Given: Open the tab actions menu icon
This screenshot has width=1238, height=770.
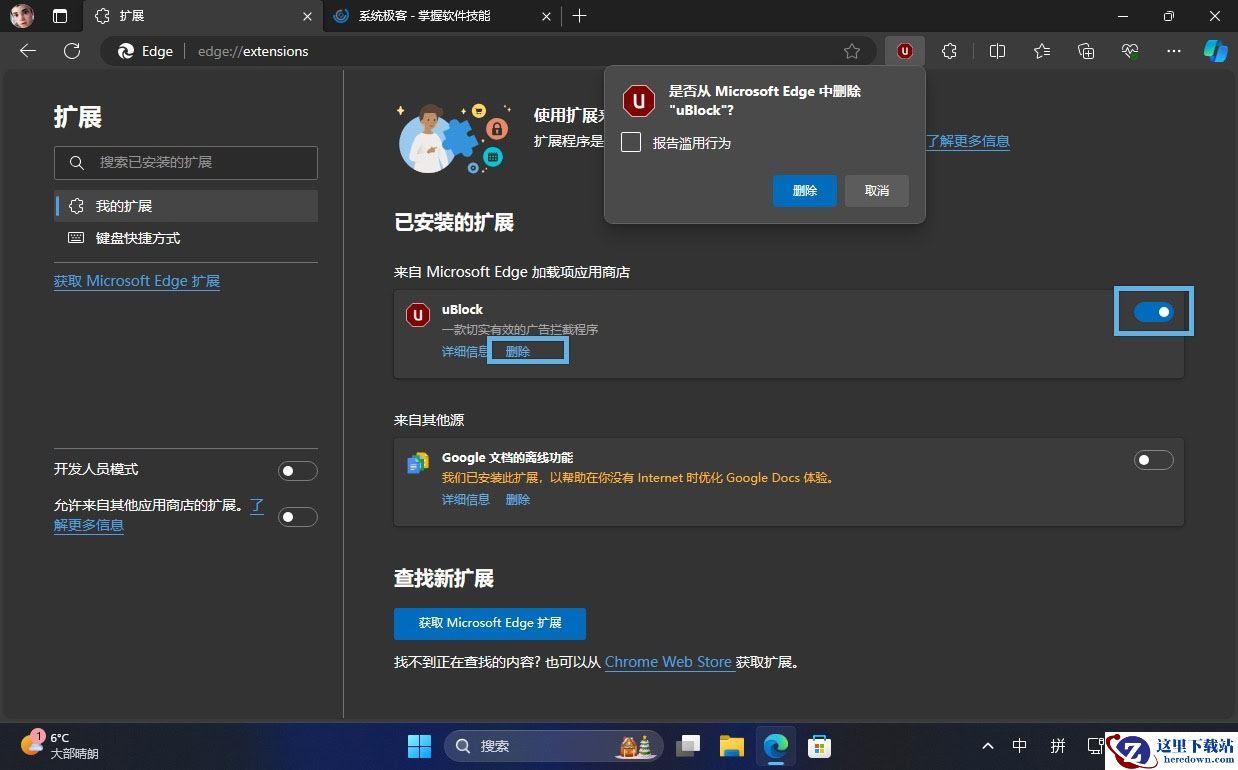Looking at the screenshot, I should [60, 16].
